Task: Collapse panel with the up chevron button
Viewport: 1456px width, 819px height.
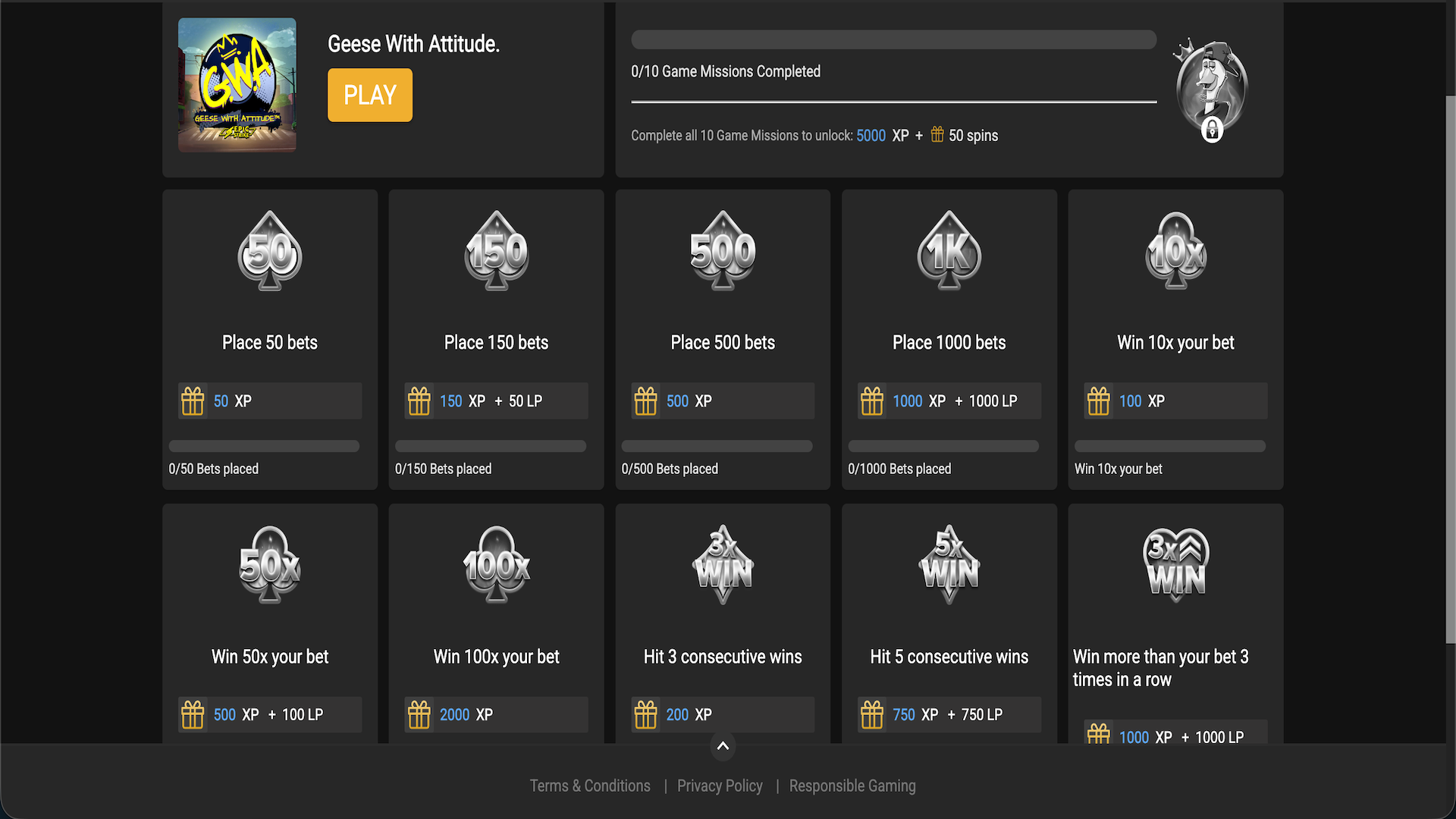Action: [723, 746]
